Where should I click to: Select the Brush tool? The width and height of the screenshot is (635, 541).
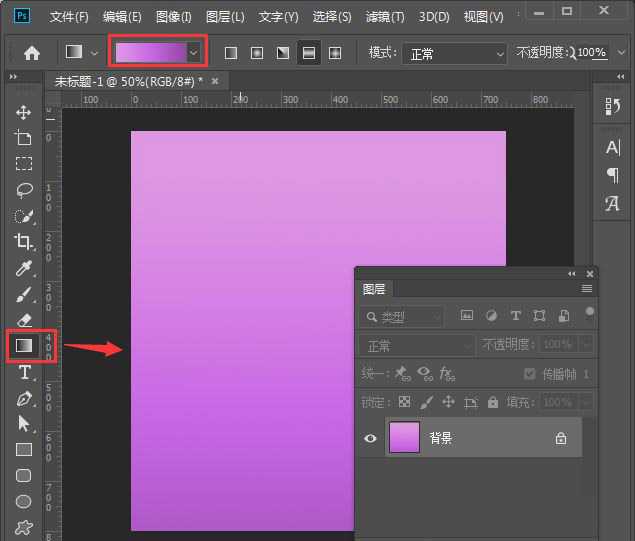[23, 294]
